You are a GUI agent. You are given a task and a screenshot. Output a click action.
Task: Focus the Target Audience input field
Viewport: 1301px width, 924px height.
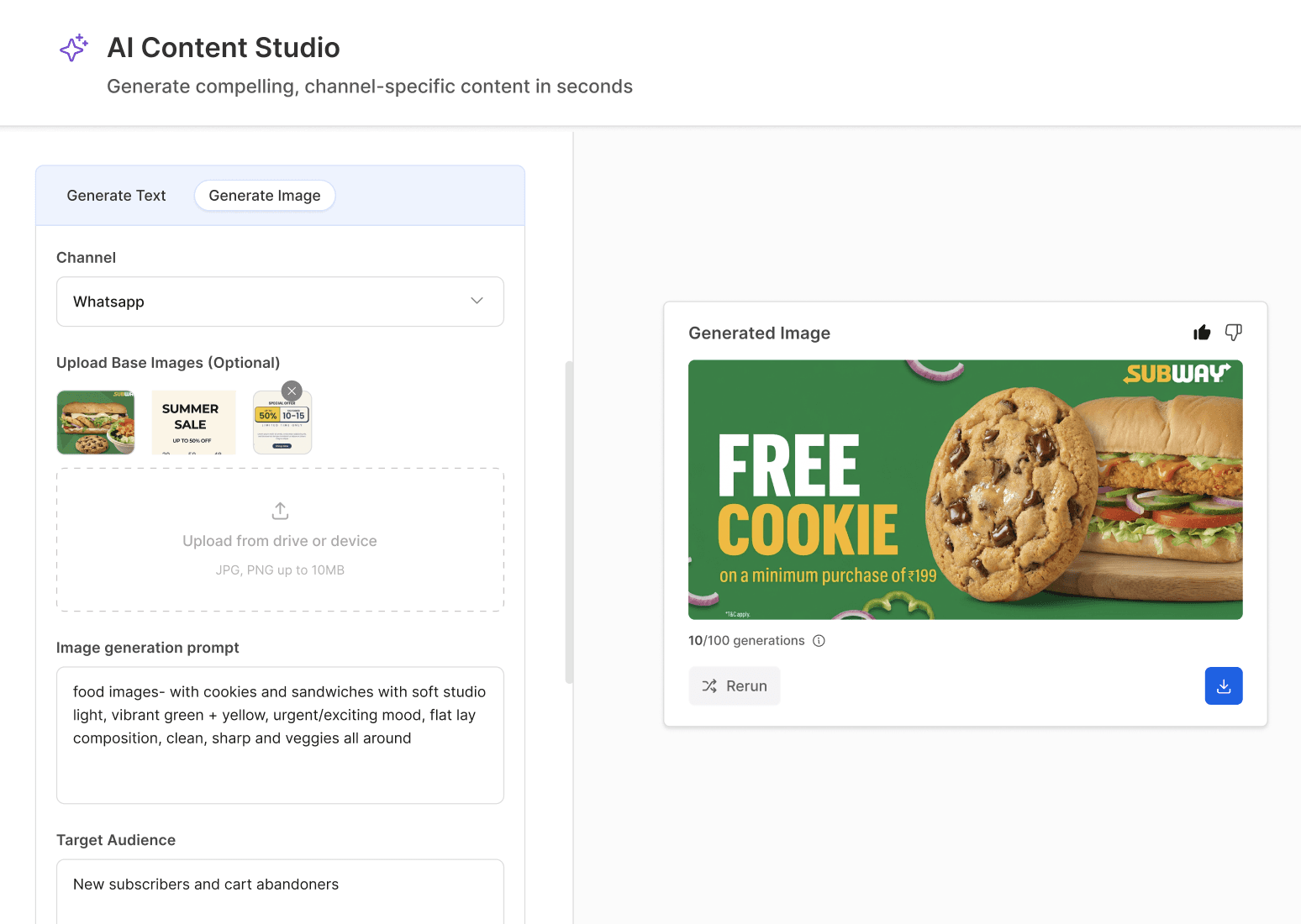click(280, 892)
